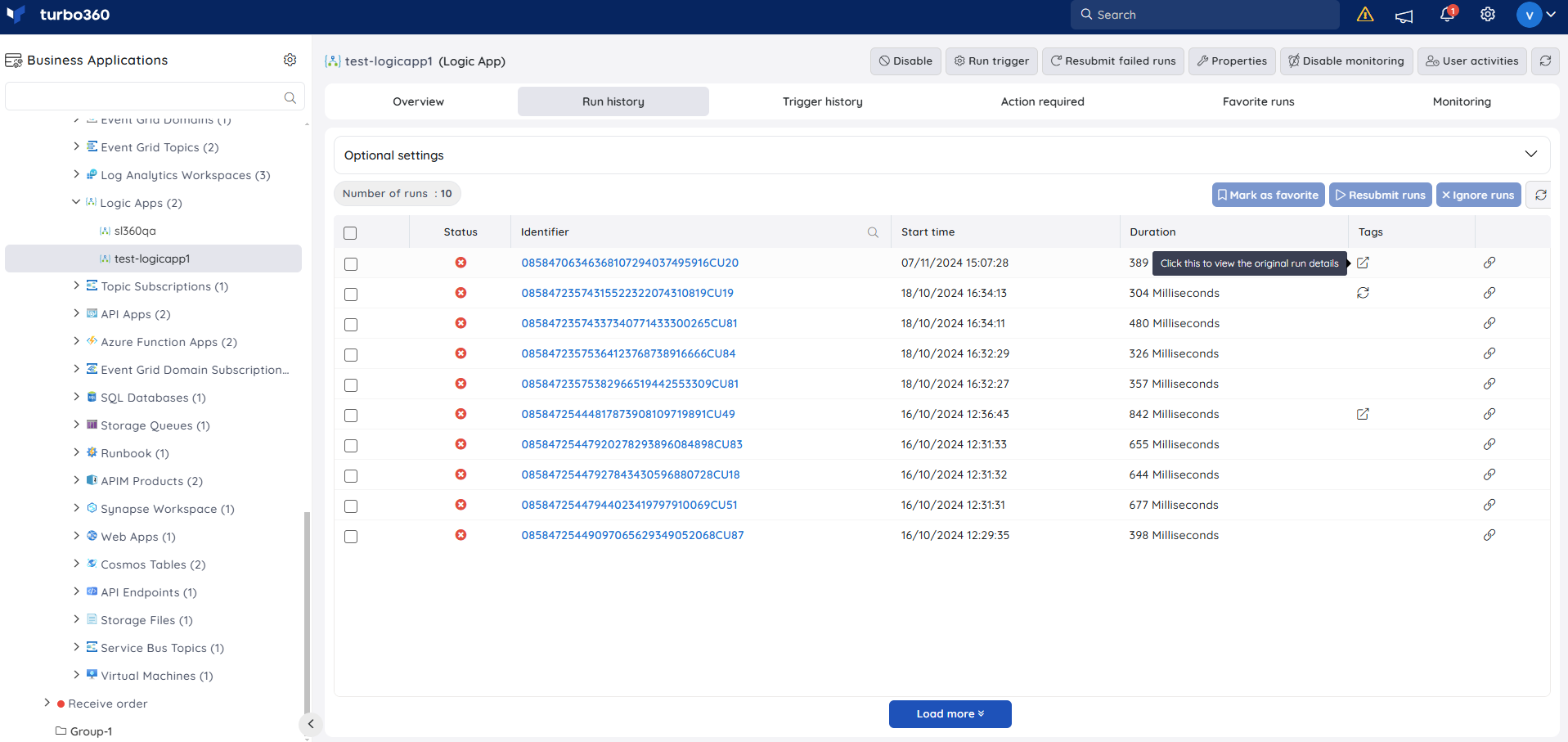The image size is (1568, 742).
Task: Select the checkbox for run ending CU20
Action: (351, 264)
